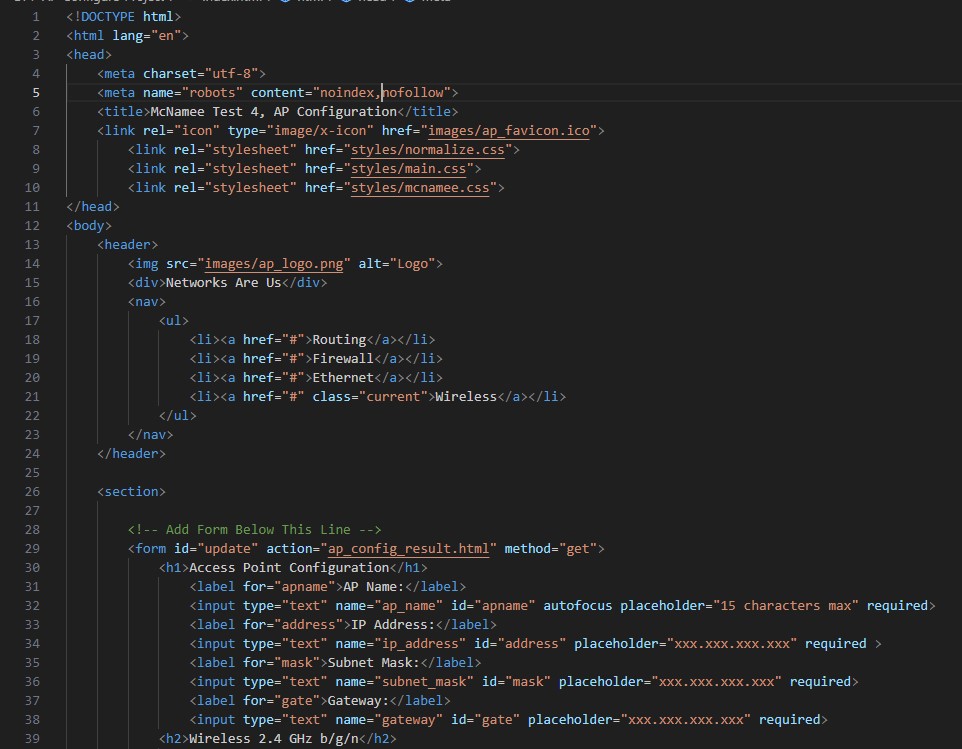Click the name="ap_name" attribute value
The image size is (962, 749).
(409, 605)
